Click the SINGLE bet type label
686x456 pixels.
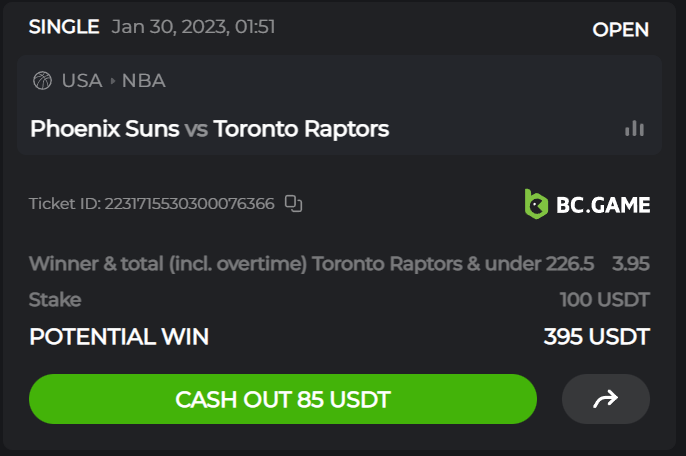[x=64, y=27]
